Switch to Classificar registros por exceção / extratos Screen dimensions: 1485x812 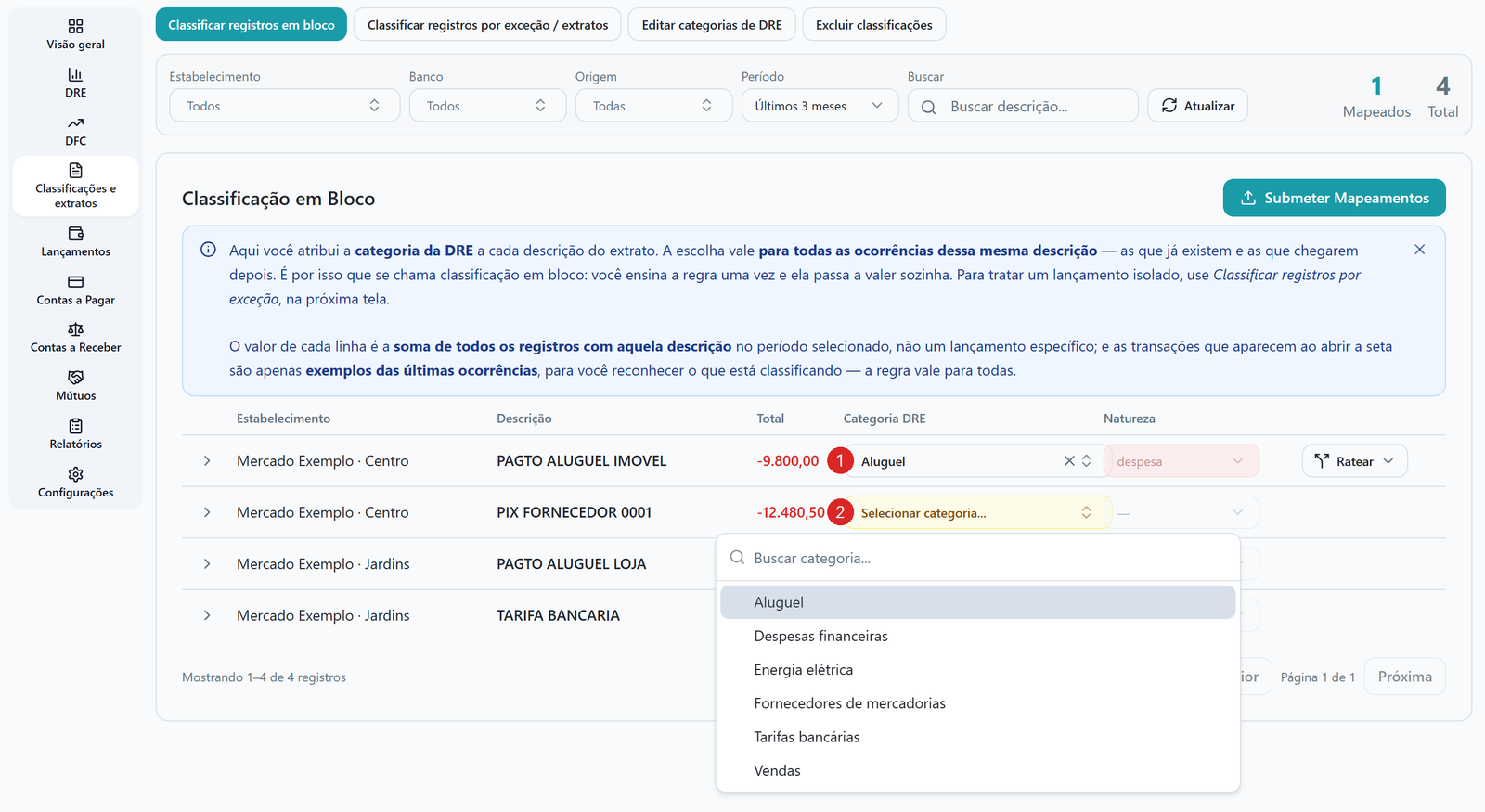[x=488, y=25]
